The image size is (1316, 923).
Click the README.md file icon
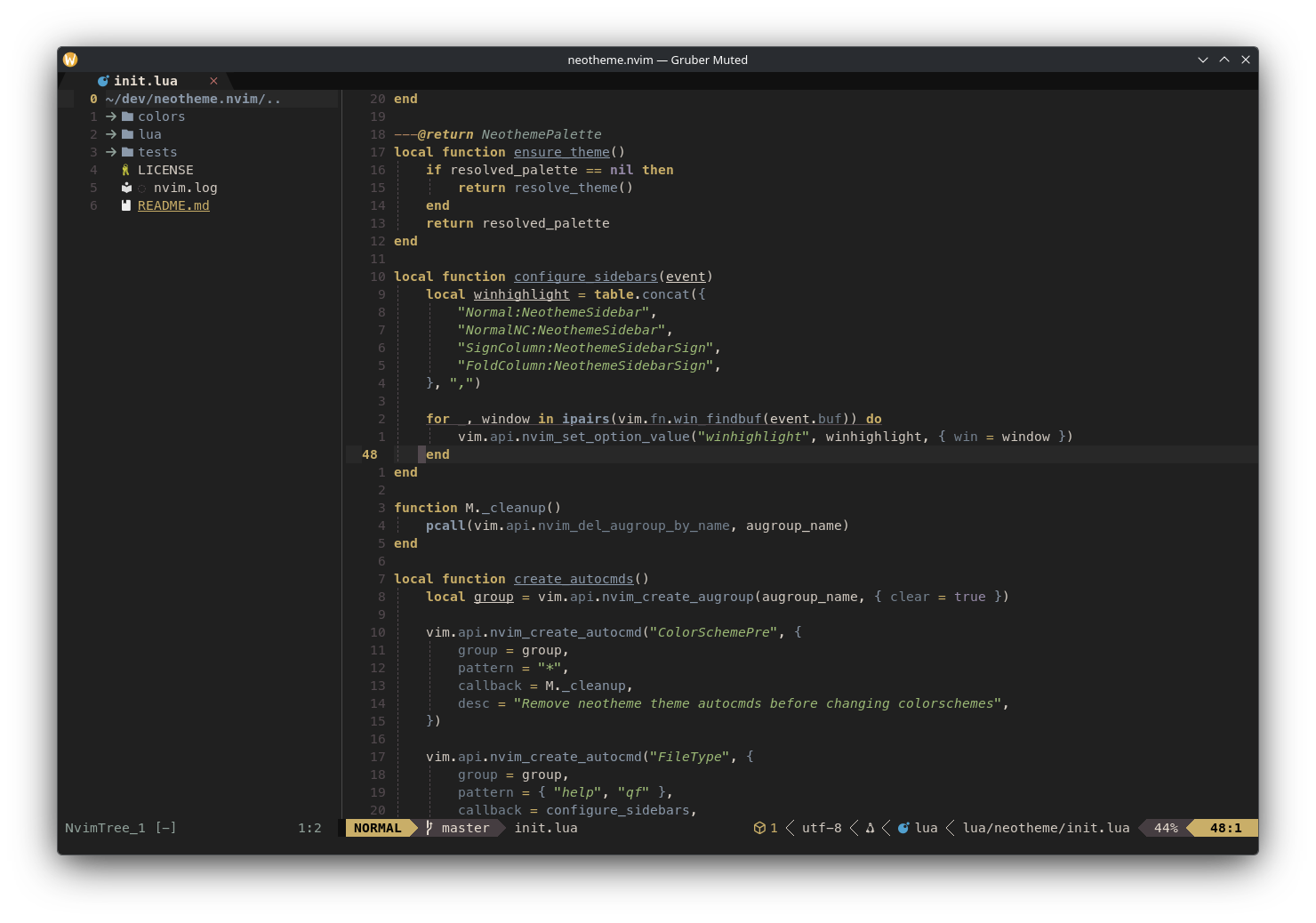(126, 205)
